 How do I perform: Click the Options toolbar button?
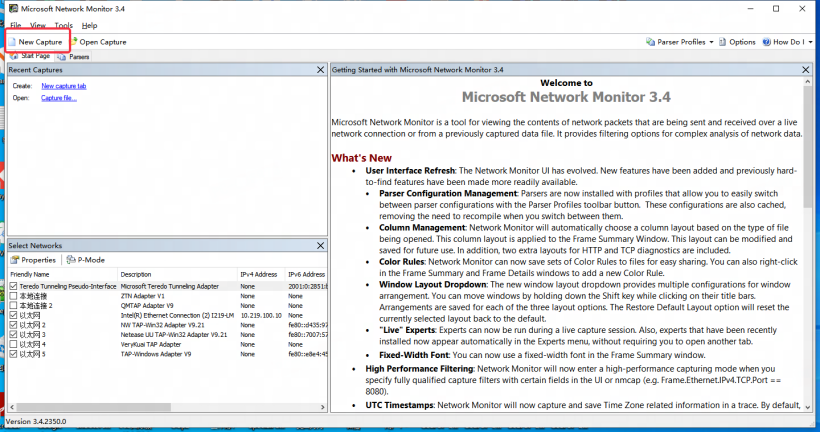pyautogui.click(x=737, y=42)
